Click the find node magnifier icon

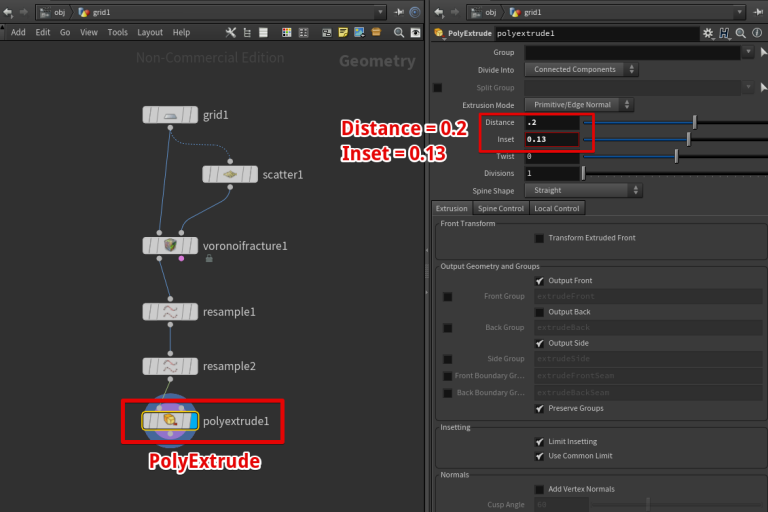click(x=399, y=32)
